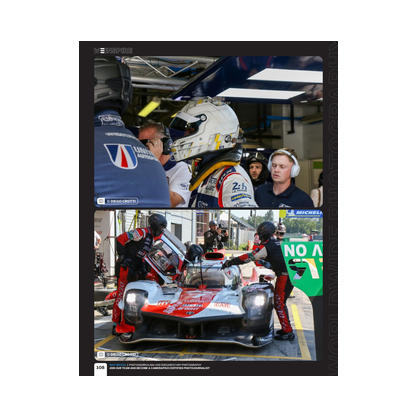The height and width of the screenshot is (418, 418).
Task: Select the Diego Crotti credit on the bottom photo
Action: pyautogui.click(x=121, y=354)
